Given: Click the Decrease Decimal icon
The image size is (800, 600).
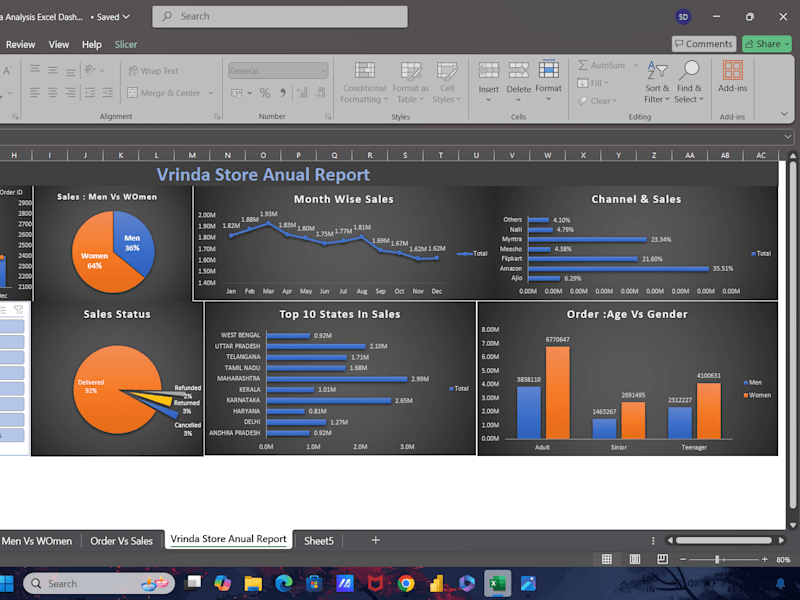Looking at the screenshot, I should (x=320, y=93).
